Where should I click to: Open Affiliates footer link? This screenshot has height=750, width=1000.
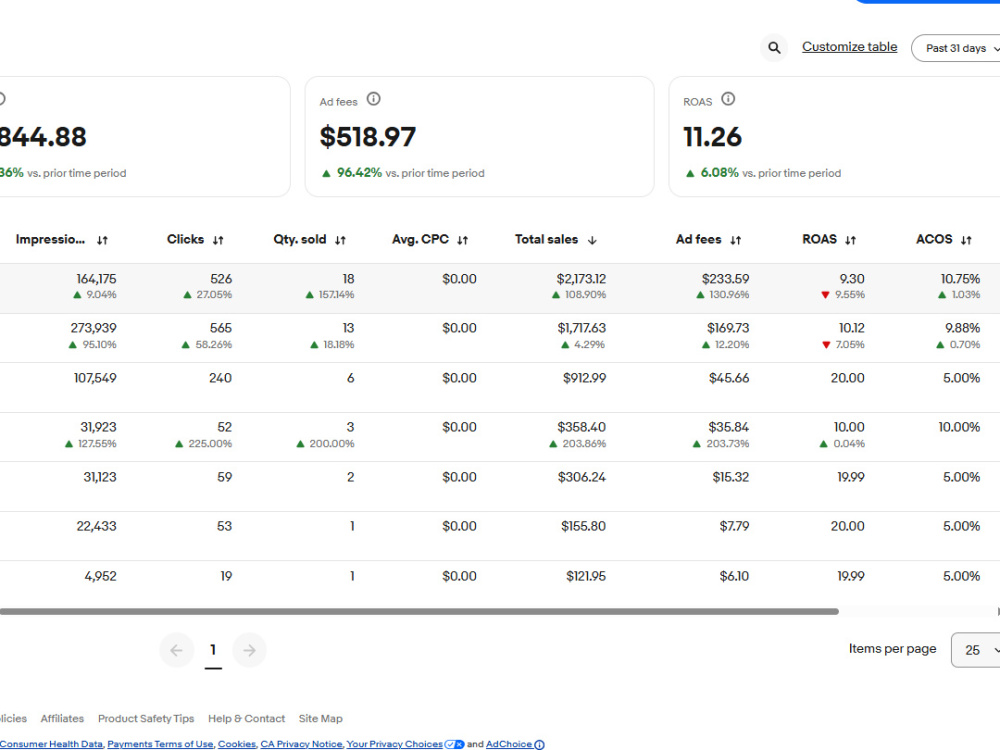coord(62,719)
